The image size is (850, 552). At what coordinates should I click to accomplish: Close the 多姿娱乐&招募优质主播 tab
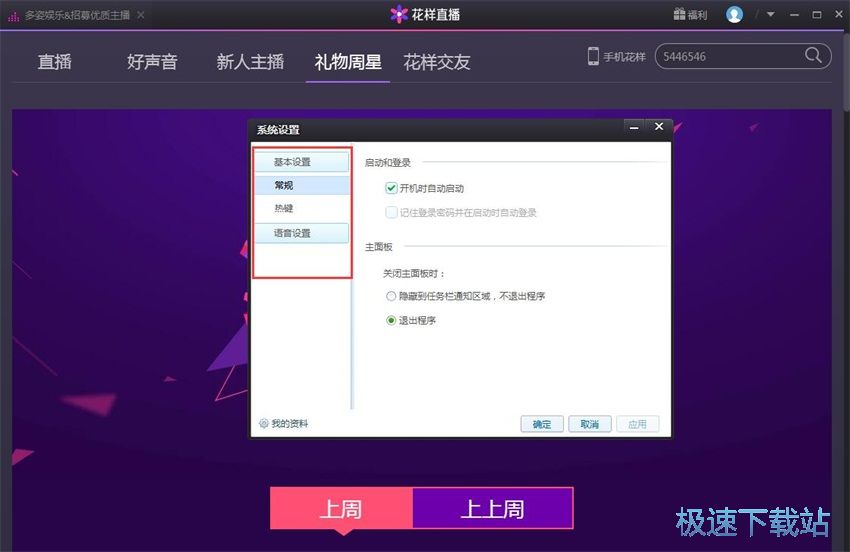tap(140, 15)
